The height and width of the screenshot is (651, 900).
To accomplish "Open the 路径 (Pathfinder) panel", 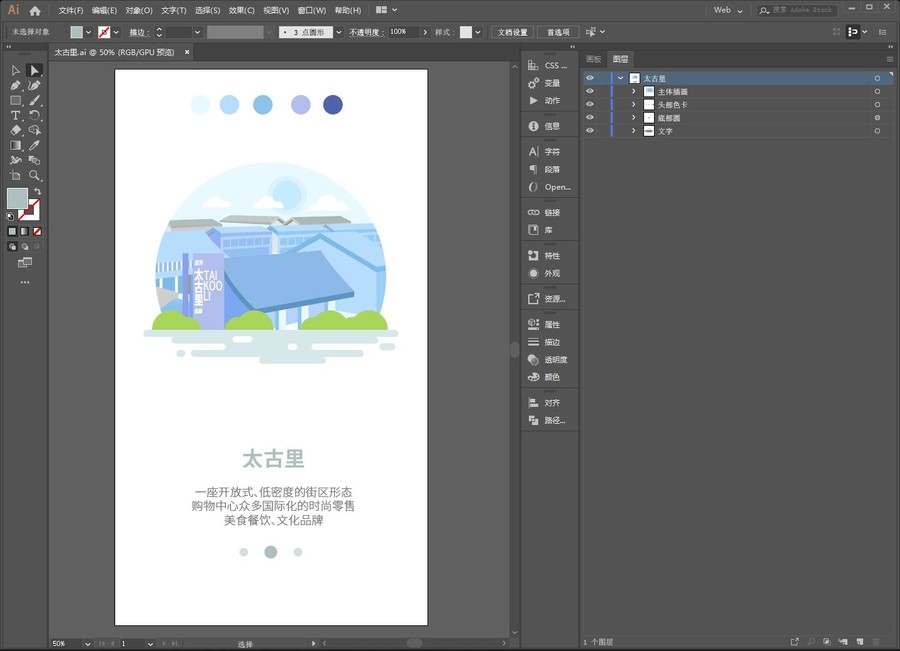I will coord(548,421).
